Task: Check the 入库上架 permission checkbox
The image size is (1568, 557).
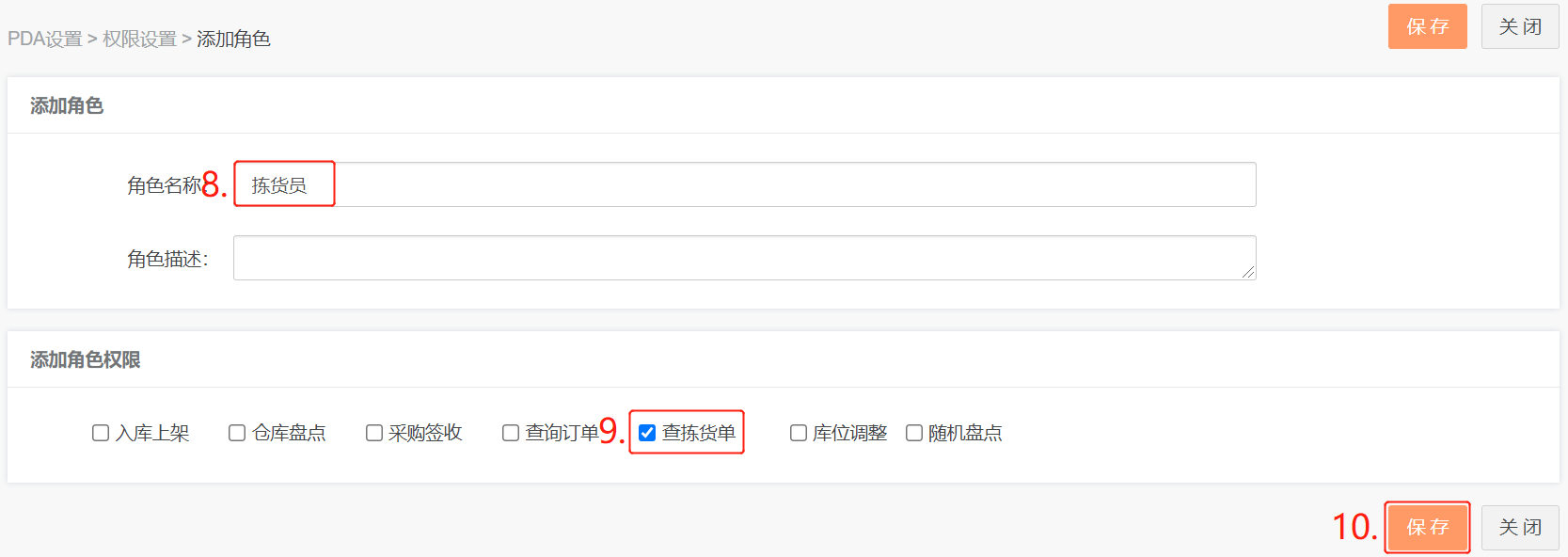Action: point(101,433)
